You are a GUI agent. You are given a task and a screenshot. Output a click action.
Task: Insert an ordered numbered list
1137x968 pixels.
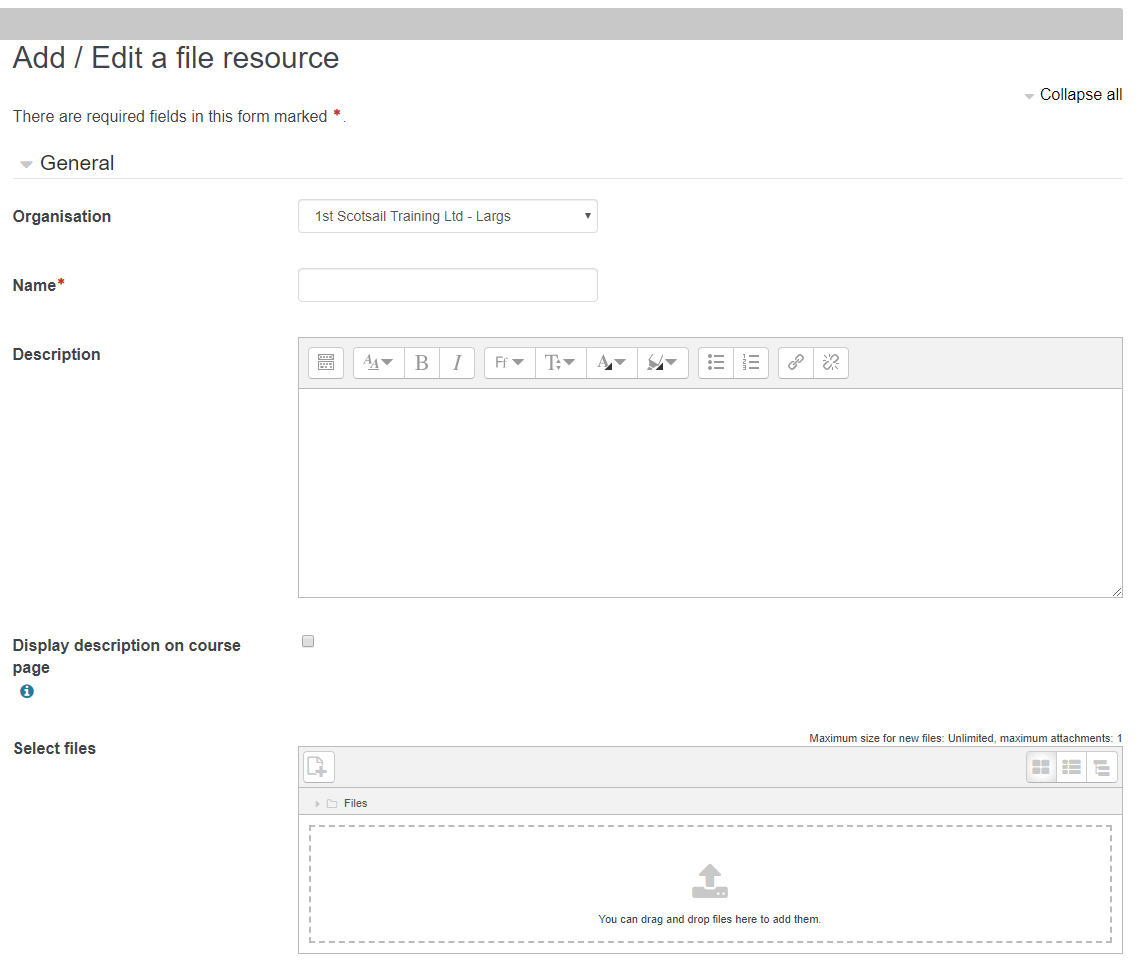(x=751, y=363)
